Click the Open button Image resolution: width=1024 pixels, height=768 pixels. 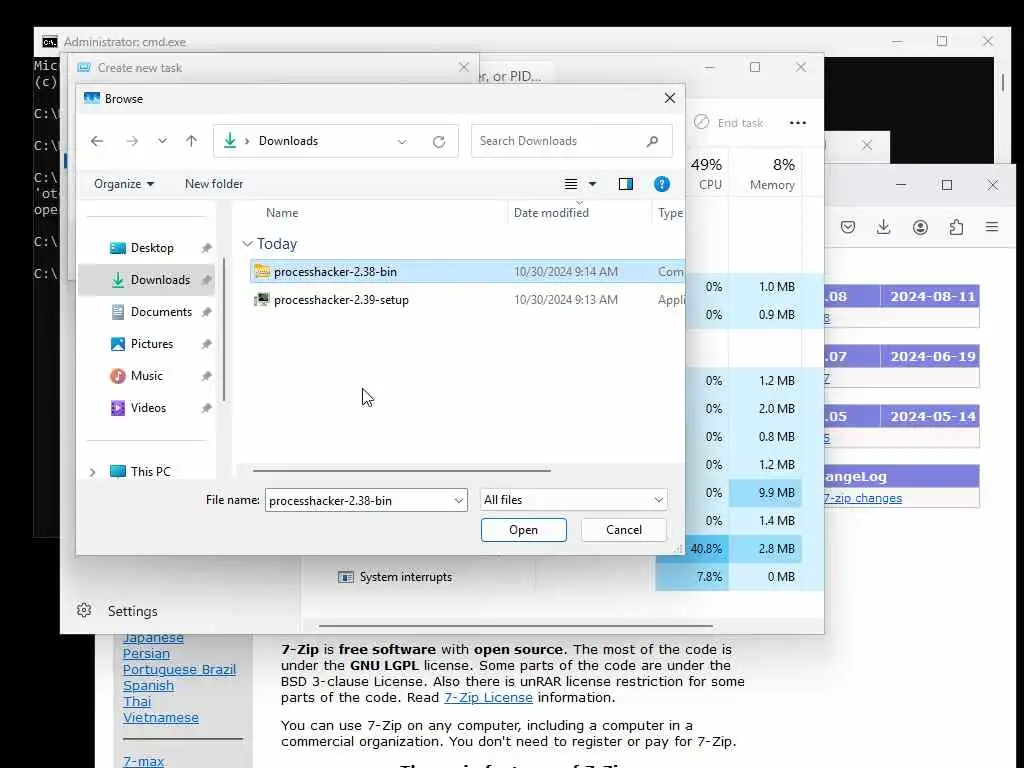click(524, 530)
